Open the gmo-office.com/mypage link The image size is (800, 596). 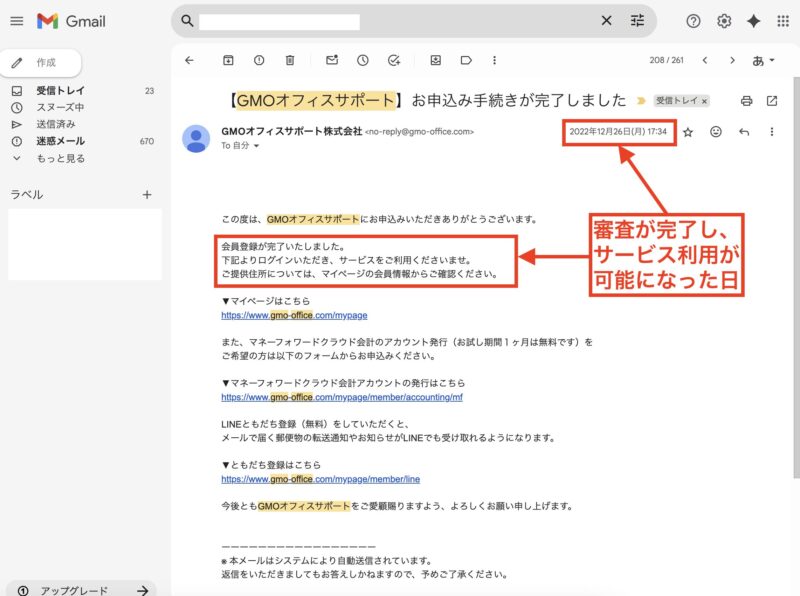point(294,315)
